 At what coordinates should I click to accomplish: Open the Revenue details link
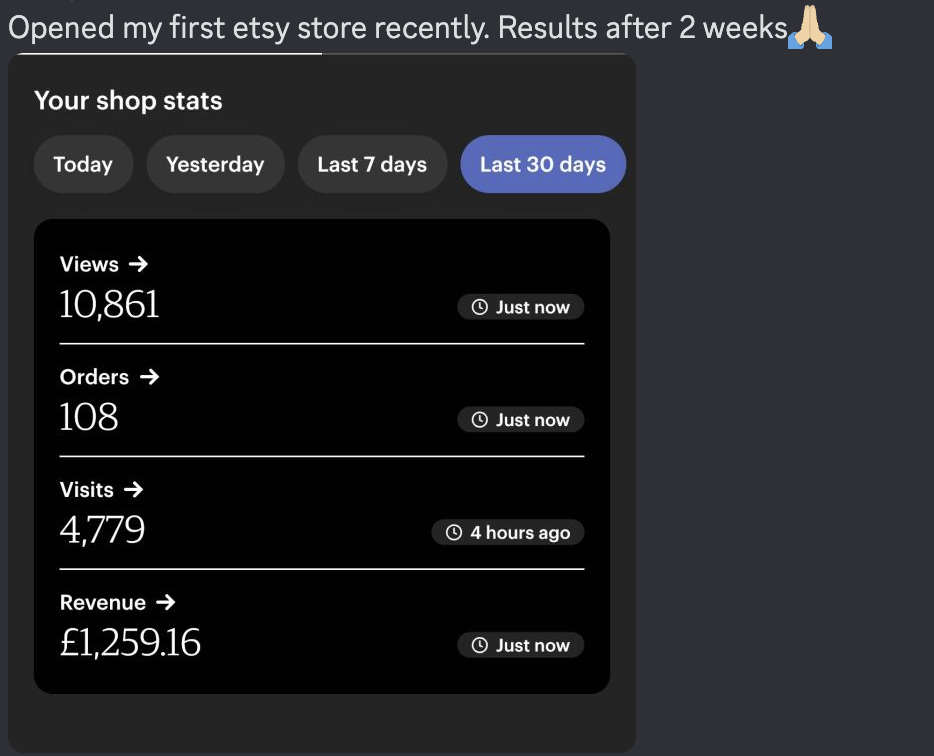102,603
